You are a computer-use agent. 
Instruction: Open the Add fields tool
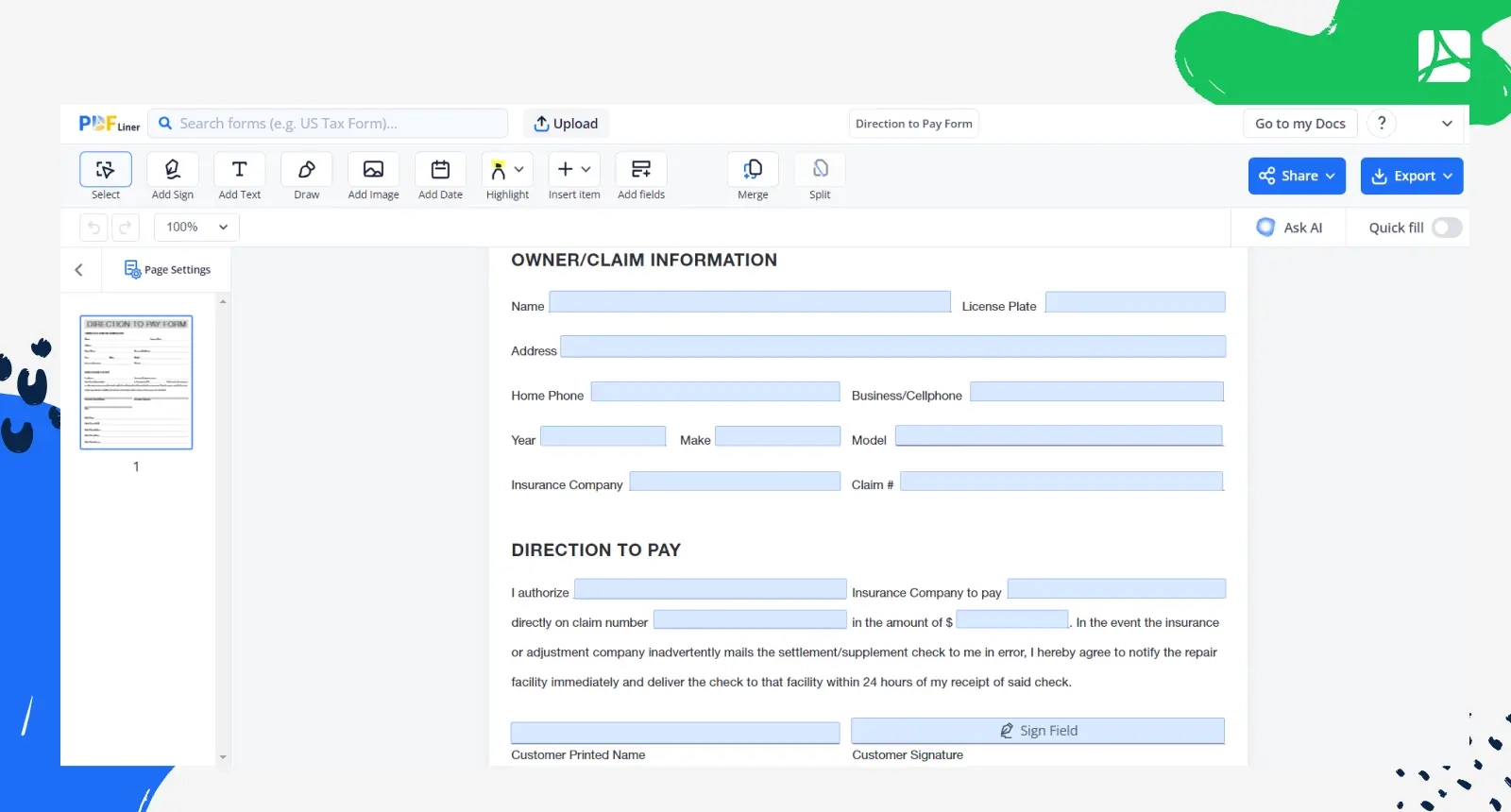(641, 177)
